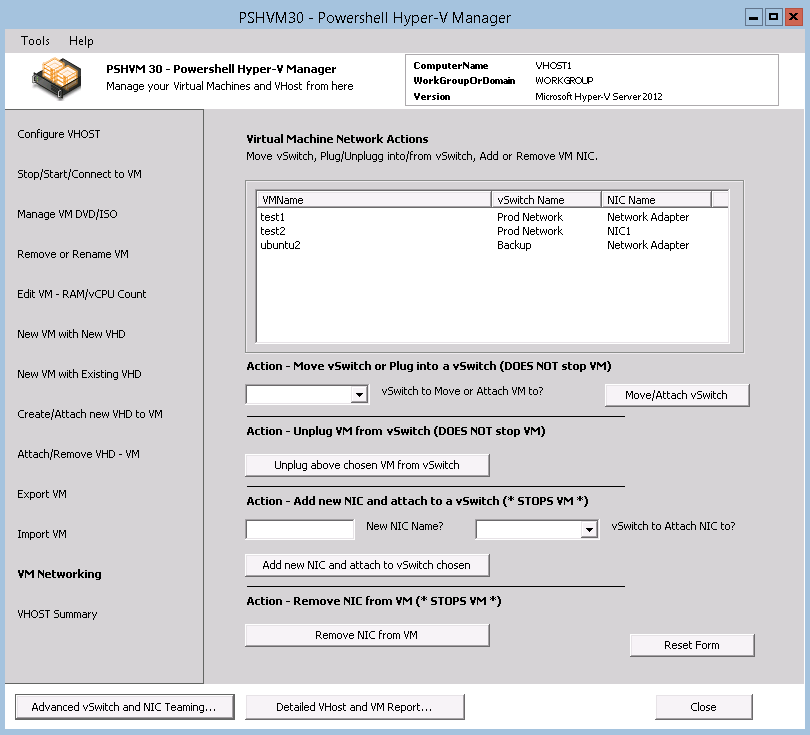Screen dimensions: 810x735
Task: Maximize the PSHVM30 window
Action: click(x=773, y=18)
